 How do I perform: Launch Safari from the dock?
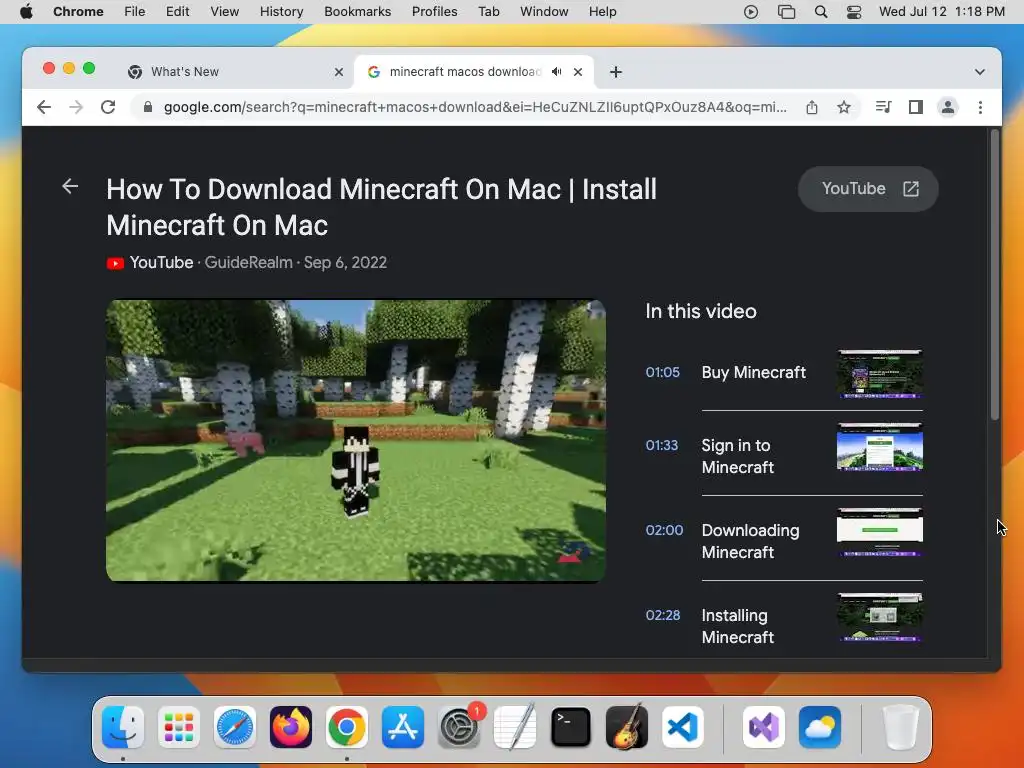click(234, 727)
